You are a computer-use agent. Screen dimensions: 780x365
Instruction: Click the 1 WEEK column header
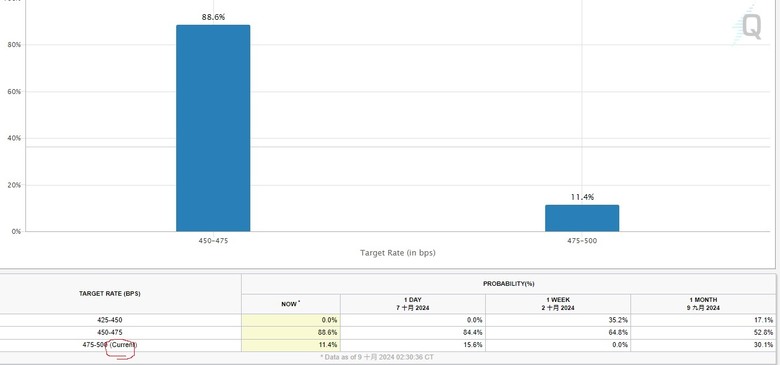pyautogui.click(x=557, y=304)
